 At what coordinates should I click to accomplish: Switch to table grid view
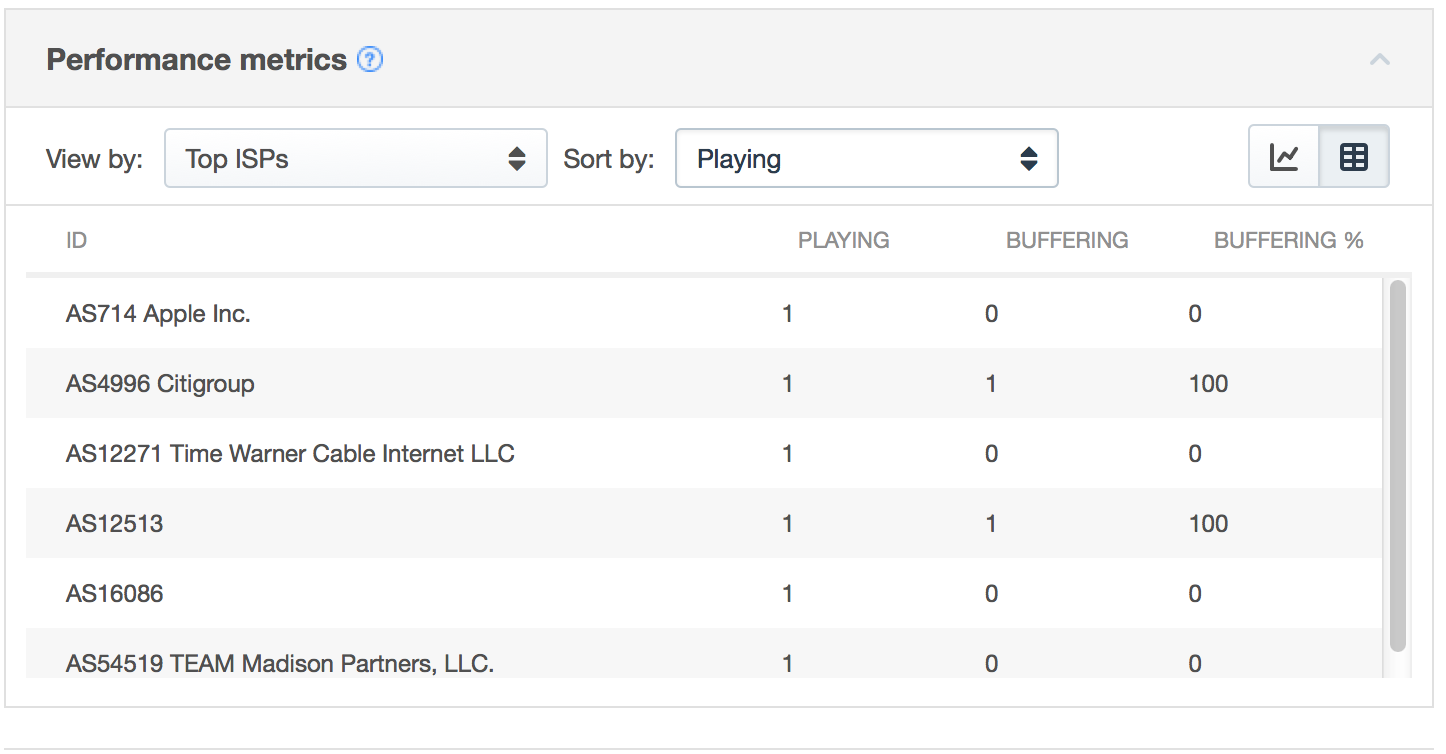(x=1354, y=157)
